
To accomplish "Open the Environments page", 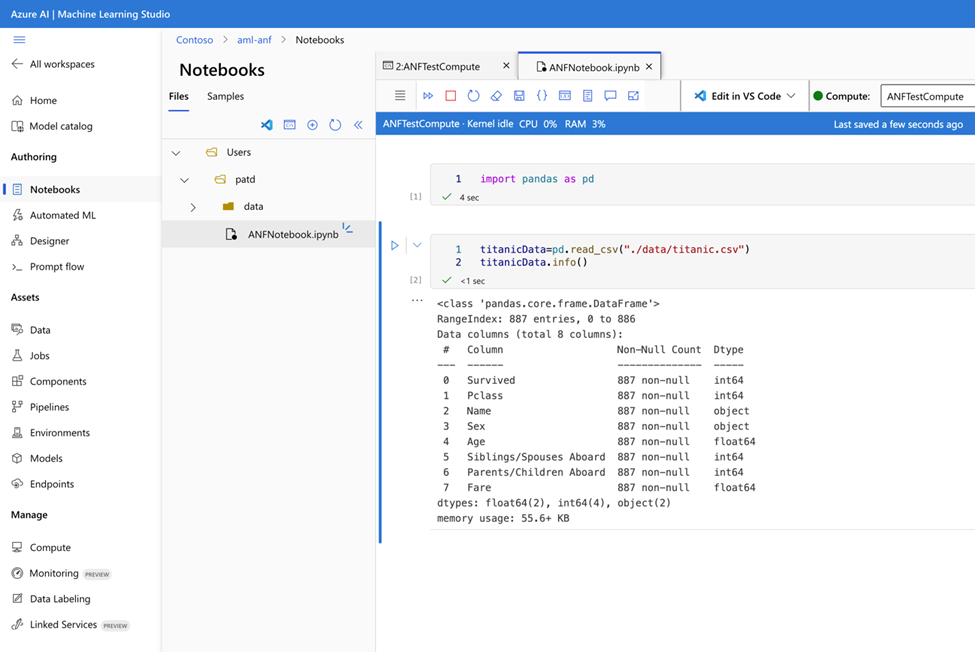I will click(x=51, y=433).
